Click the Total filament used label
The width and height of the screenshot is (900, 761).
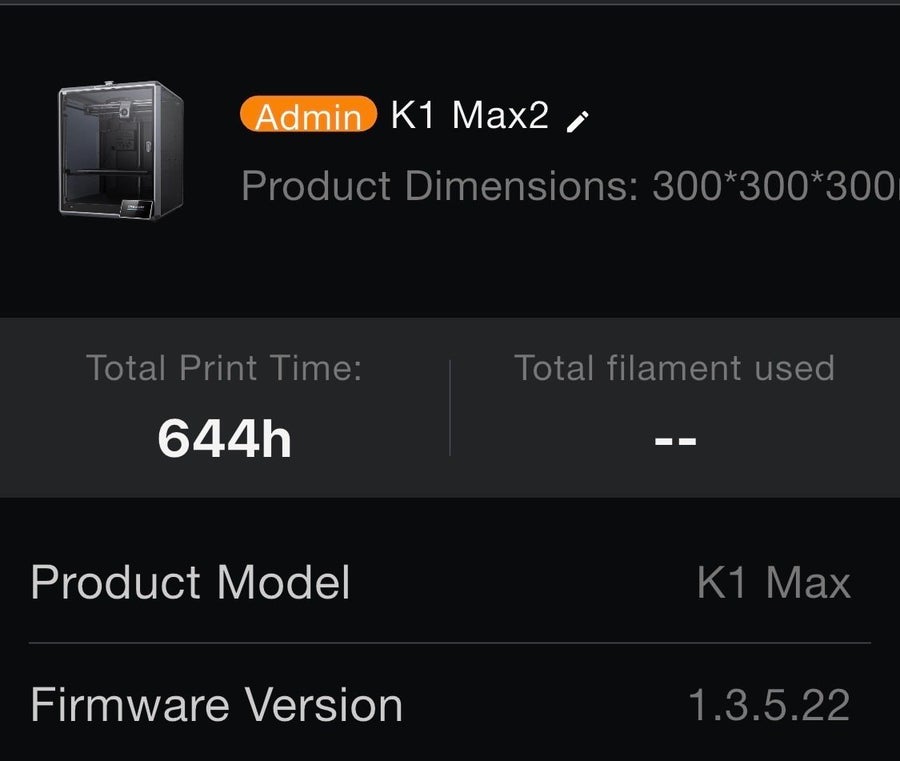(674, 367)
